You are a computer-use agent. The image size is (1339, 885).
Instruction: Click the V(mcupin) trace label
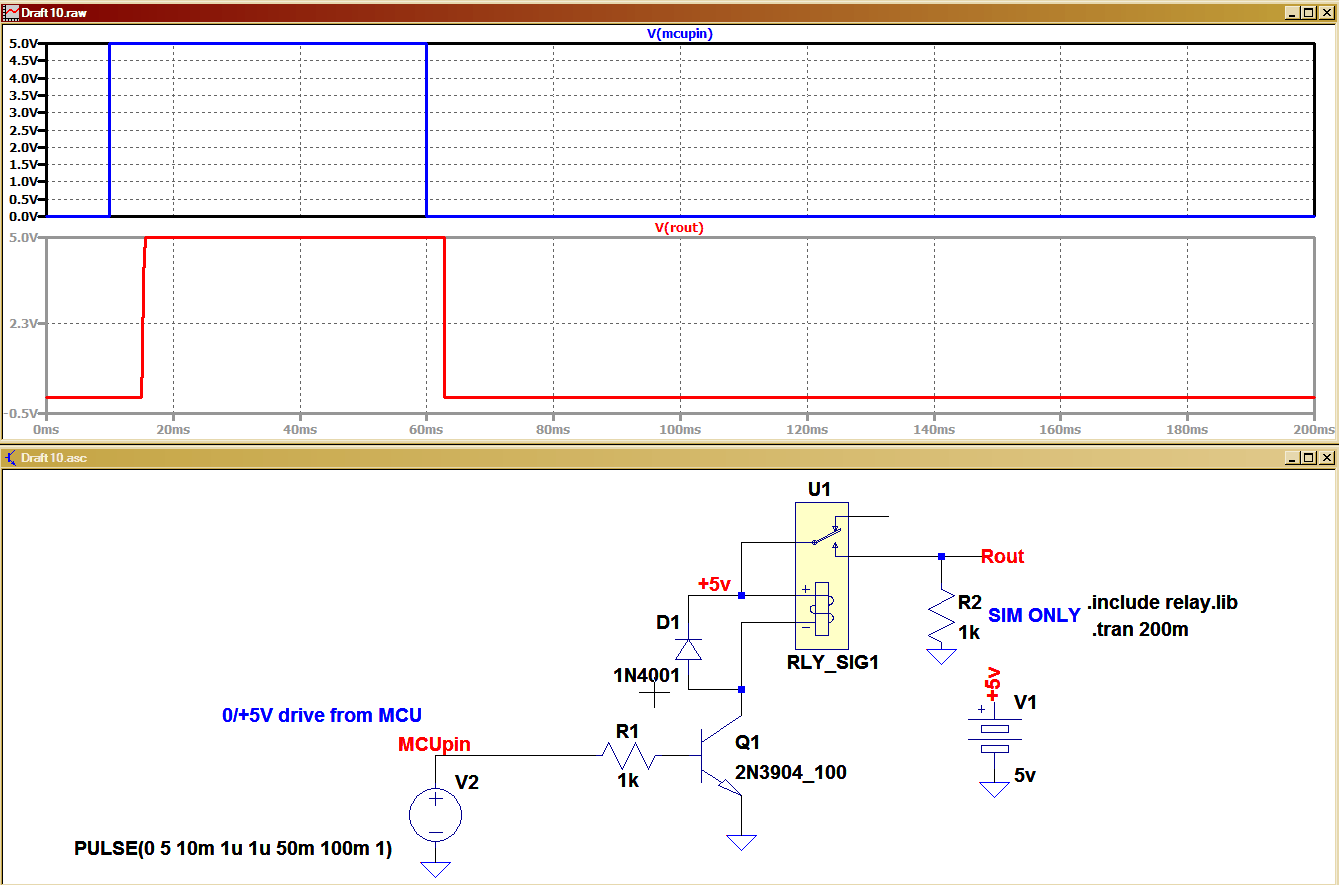[x=679, y=33]
